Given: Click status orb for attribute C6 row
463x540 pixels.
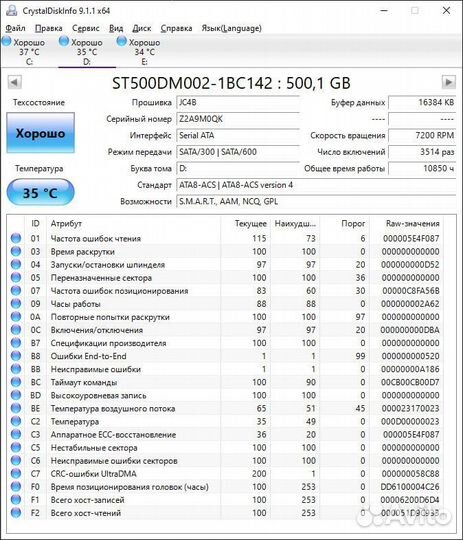Looking at the screenshot, I should 16,461.
